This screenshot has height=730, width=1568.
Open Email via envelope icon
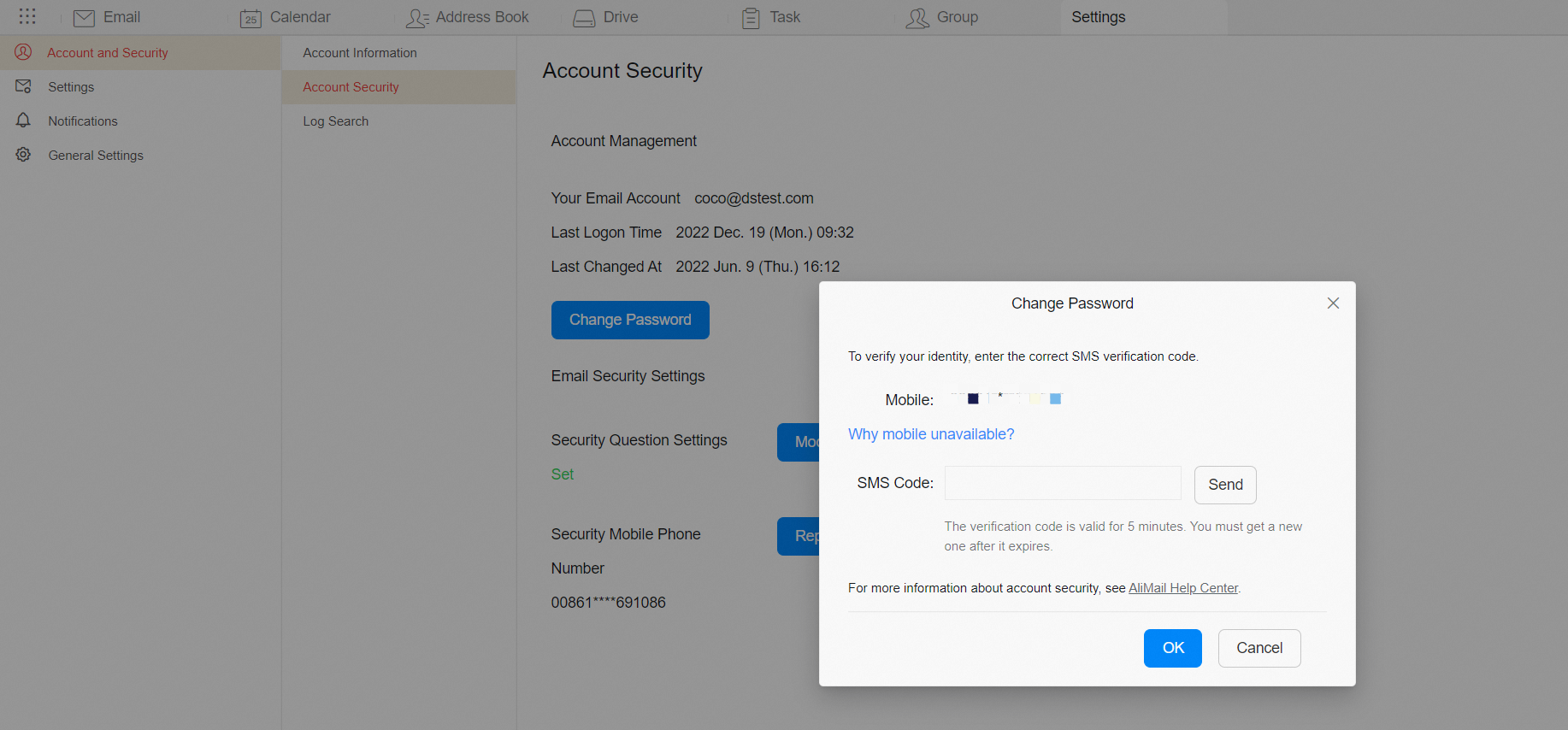click(x=84, y=18)
